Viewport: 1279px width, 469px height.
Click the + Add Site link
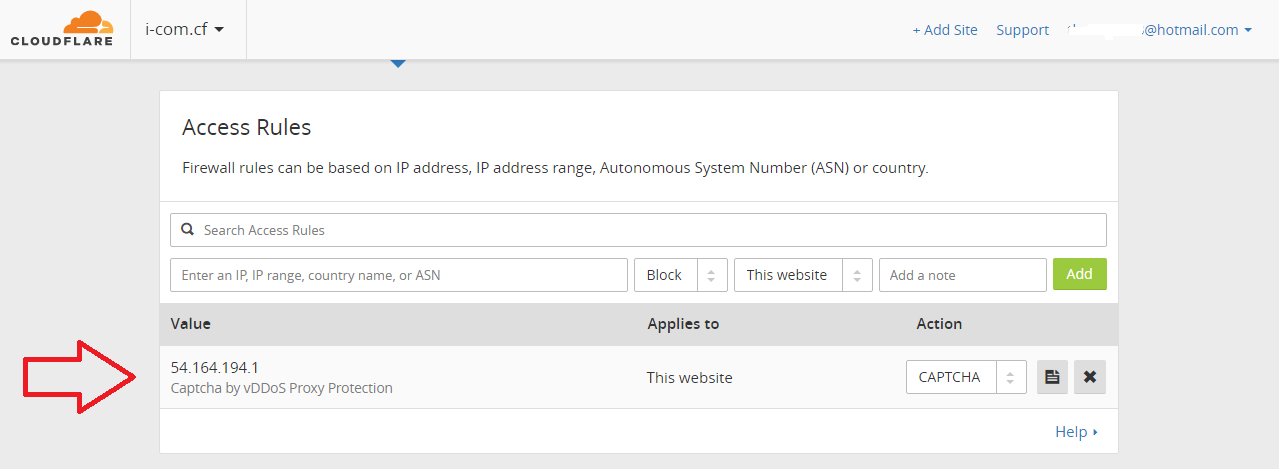click(944, 30)
